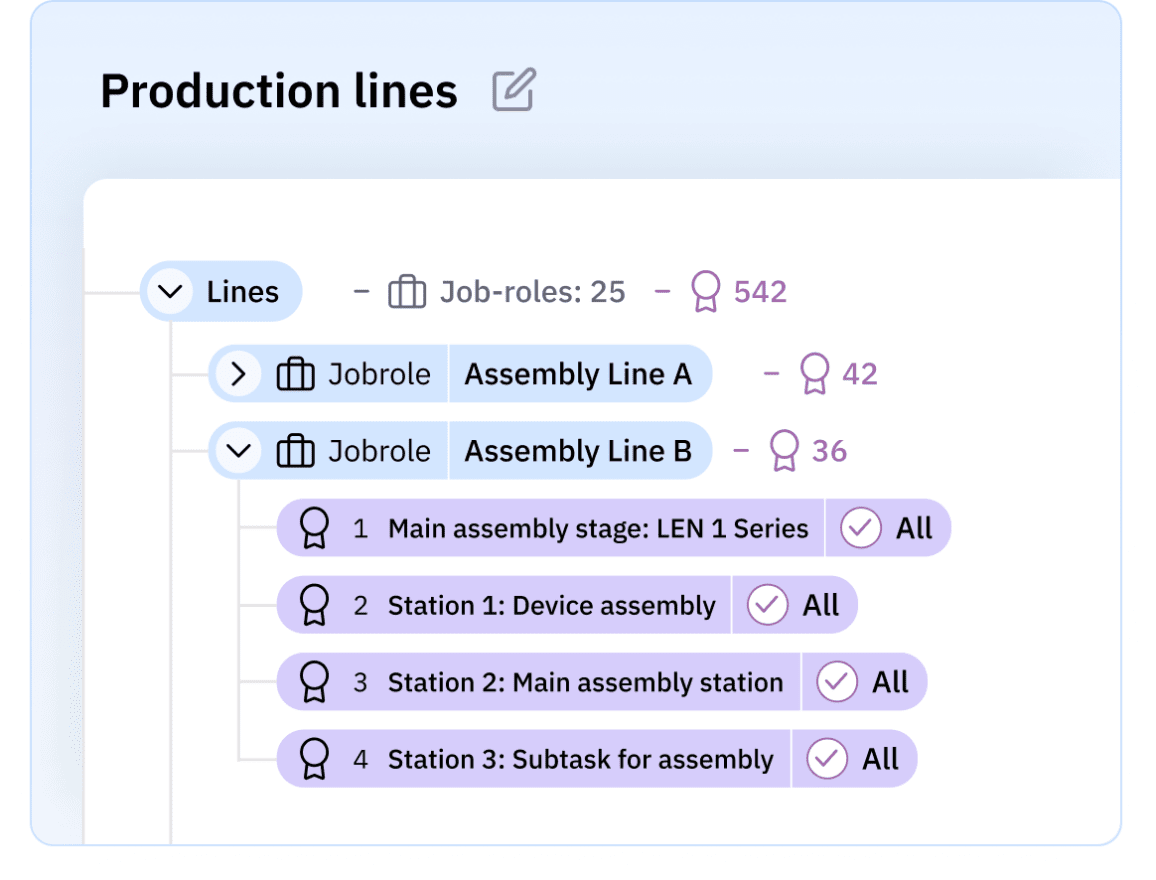Open the Assembly Line A label
1156x880 pixels.
(x=578, y=374)
